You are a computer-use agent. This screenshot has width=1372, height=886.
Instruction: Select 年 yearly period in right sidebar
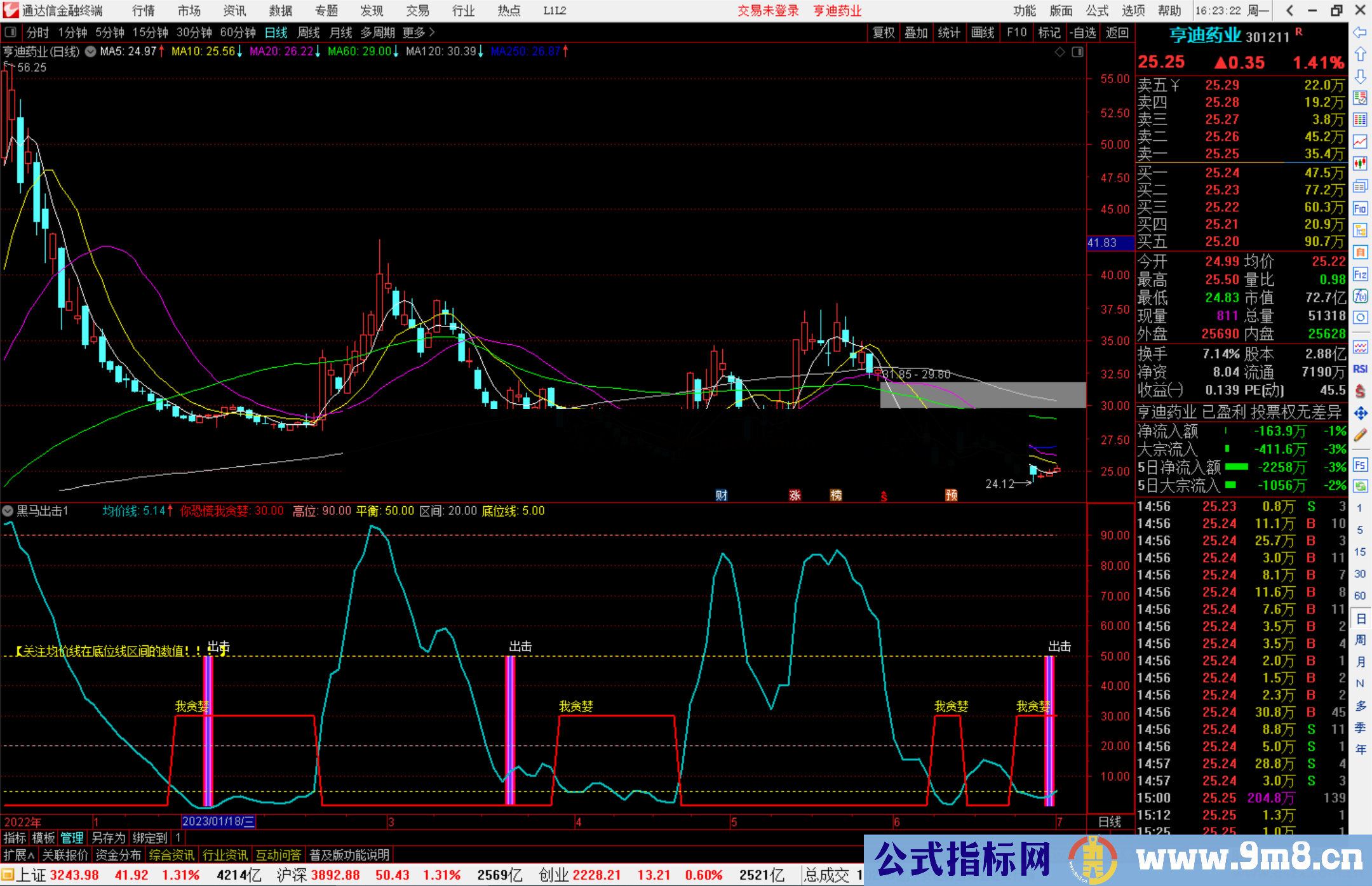[1361, 749]
